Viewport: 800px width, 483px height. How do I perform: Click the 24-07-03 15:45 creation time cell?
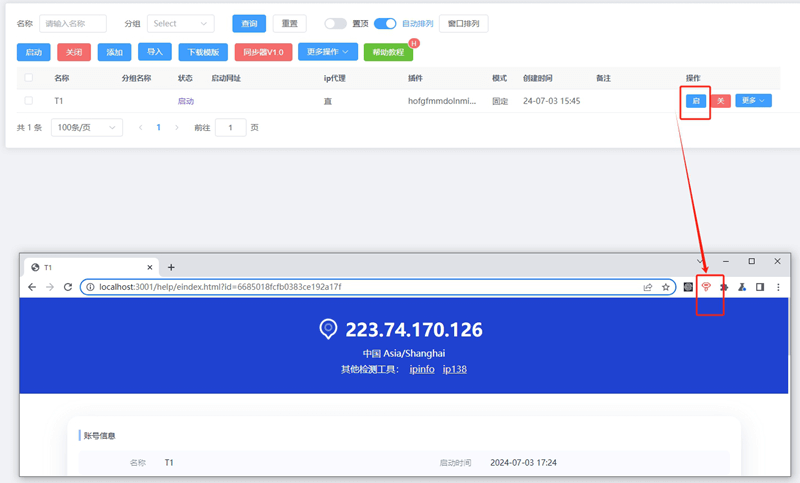(x=552, y=101)
